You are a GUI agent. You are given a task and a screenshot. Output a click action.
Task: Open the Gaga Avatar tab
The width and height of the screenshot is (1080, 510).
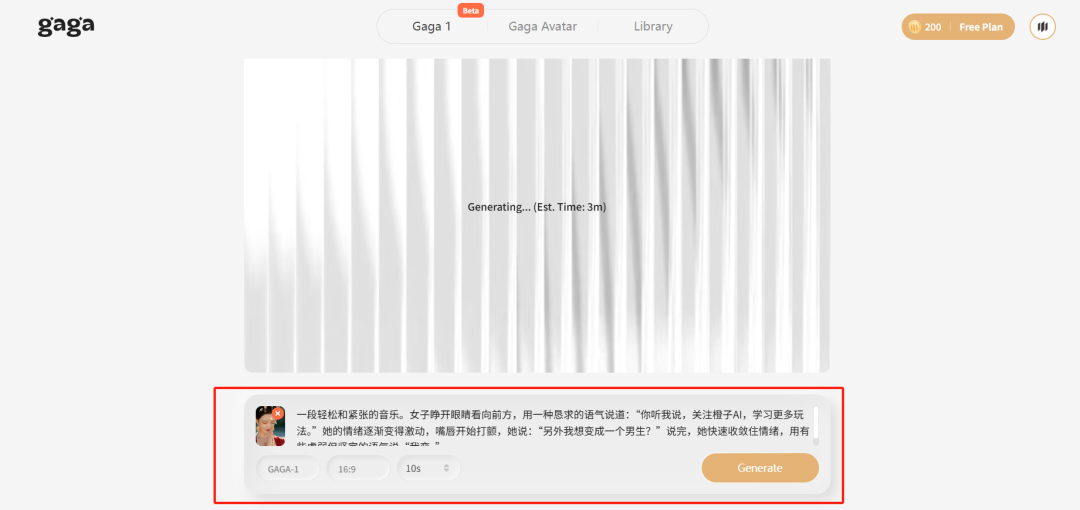coord(542,27)
